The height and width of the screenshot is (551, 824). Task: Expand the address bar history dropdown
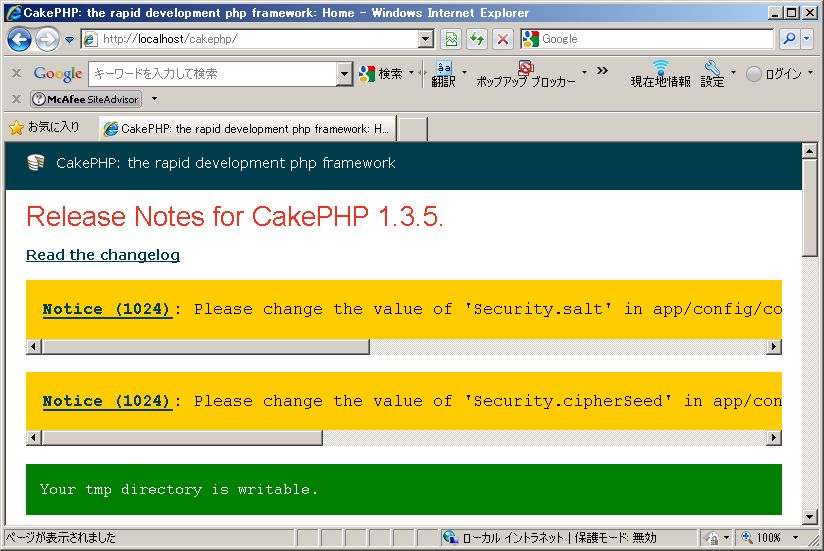[x=426, y=39]
